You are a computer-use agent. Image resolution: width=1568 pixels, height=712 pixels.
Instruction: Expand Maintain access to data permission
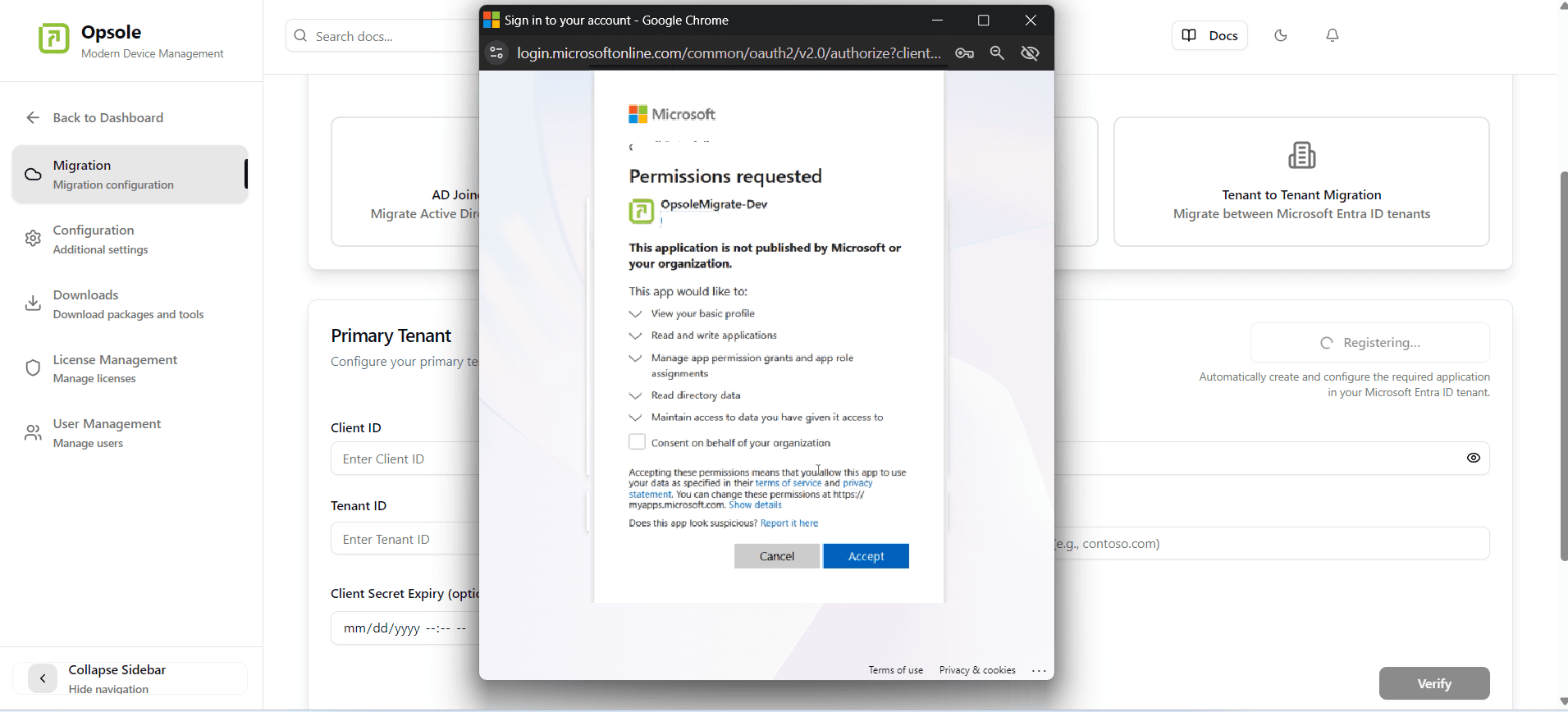(635, 418)
